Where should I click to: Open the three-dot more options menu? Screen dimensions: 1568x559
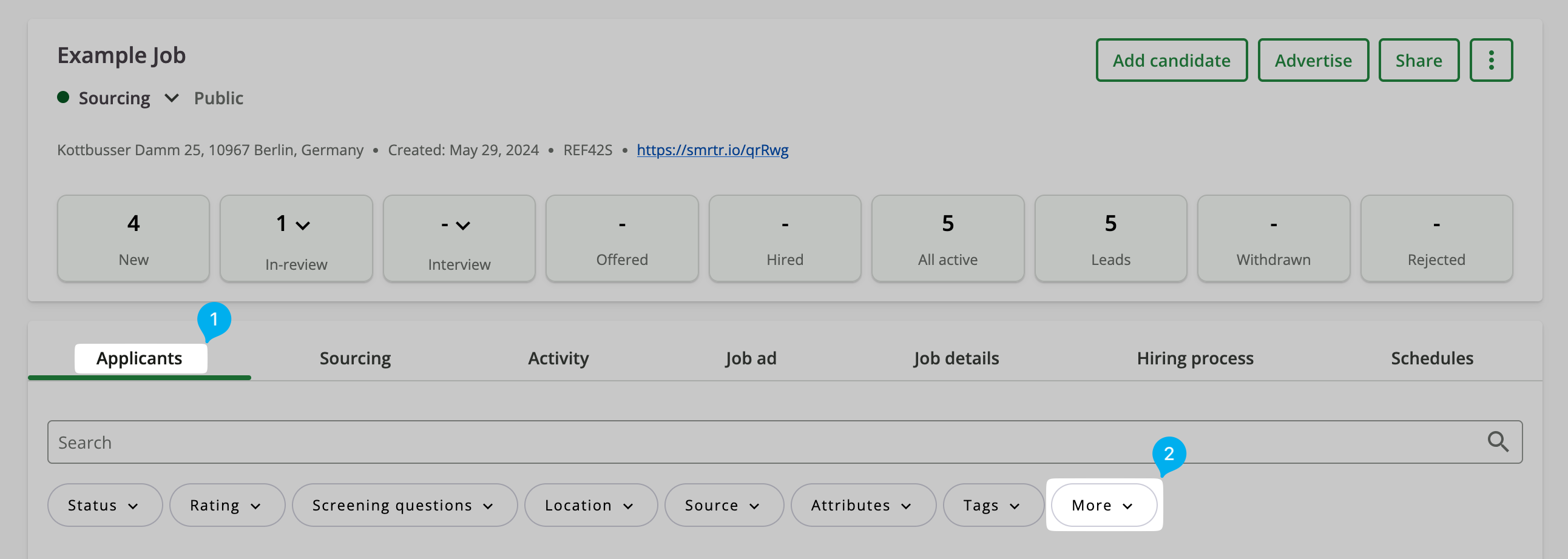[1491, 60]
